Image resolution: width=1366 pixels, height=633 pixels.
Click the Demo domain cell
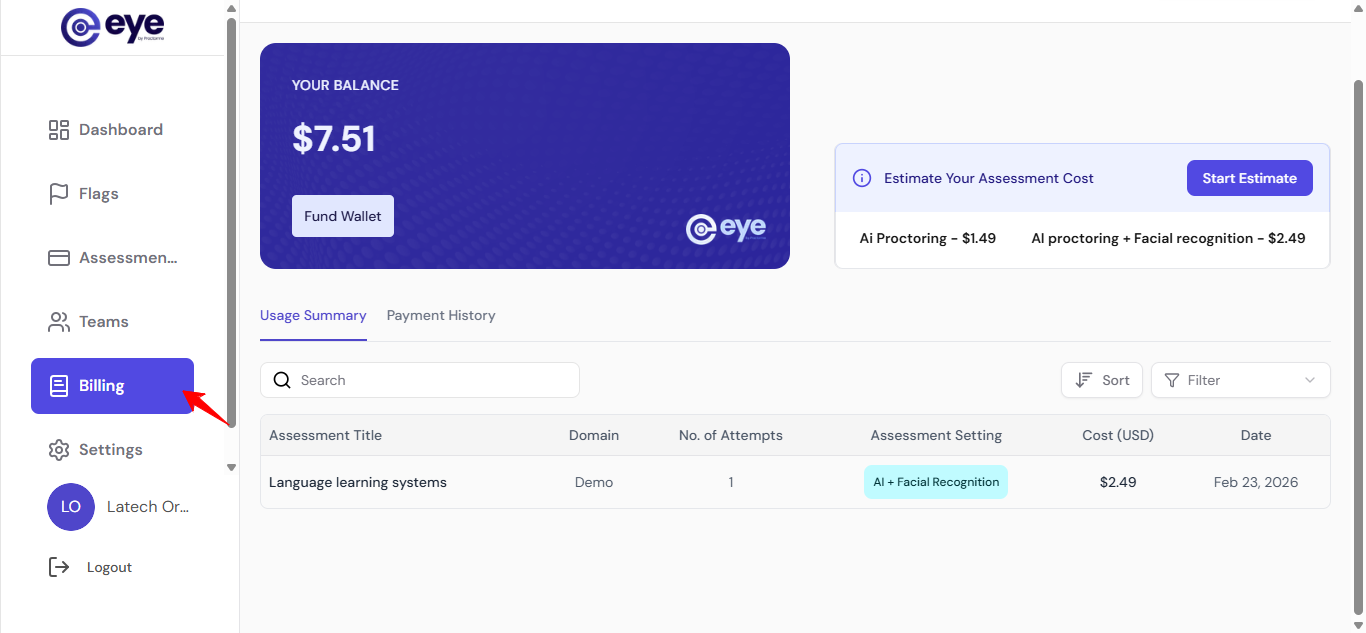(594, 482)
